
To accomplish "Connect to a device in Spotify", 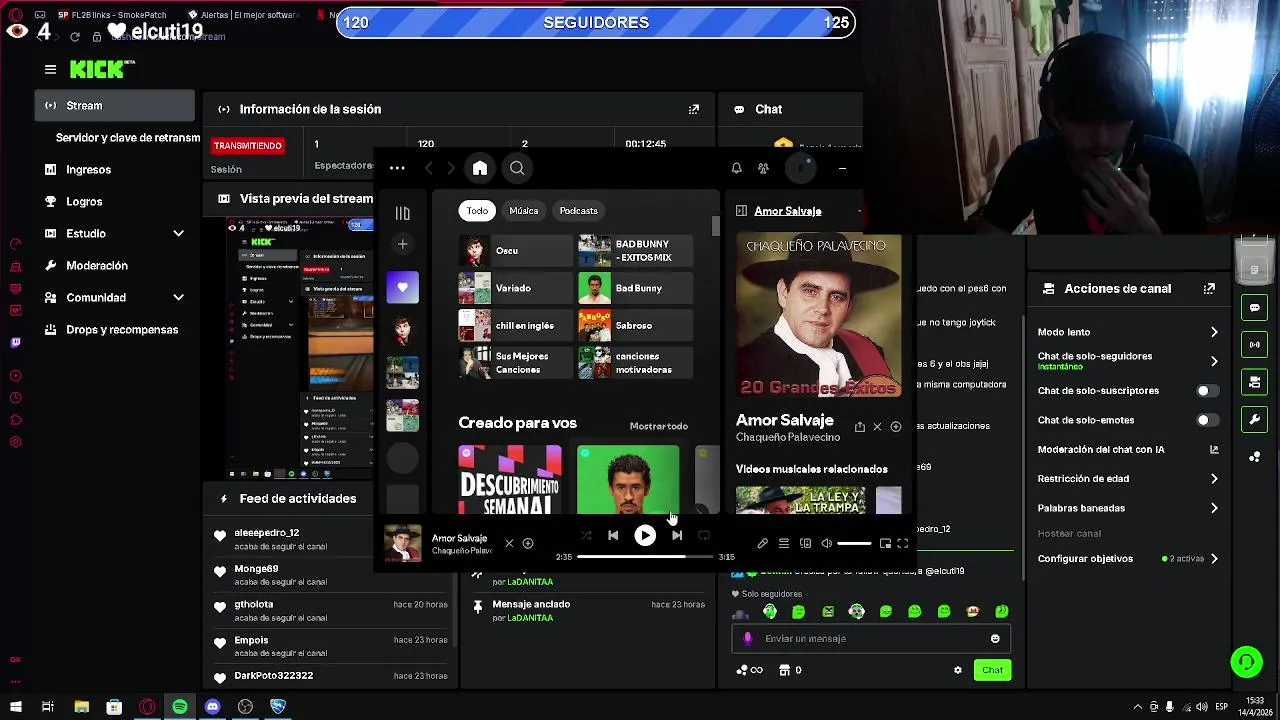I will pos(805,543).
